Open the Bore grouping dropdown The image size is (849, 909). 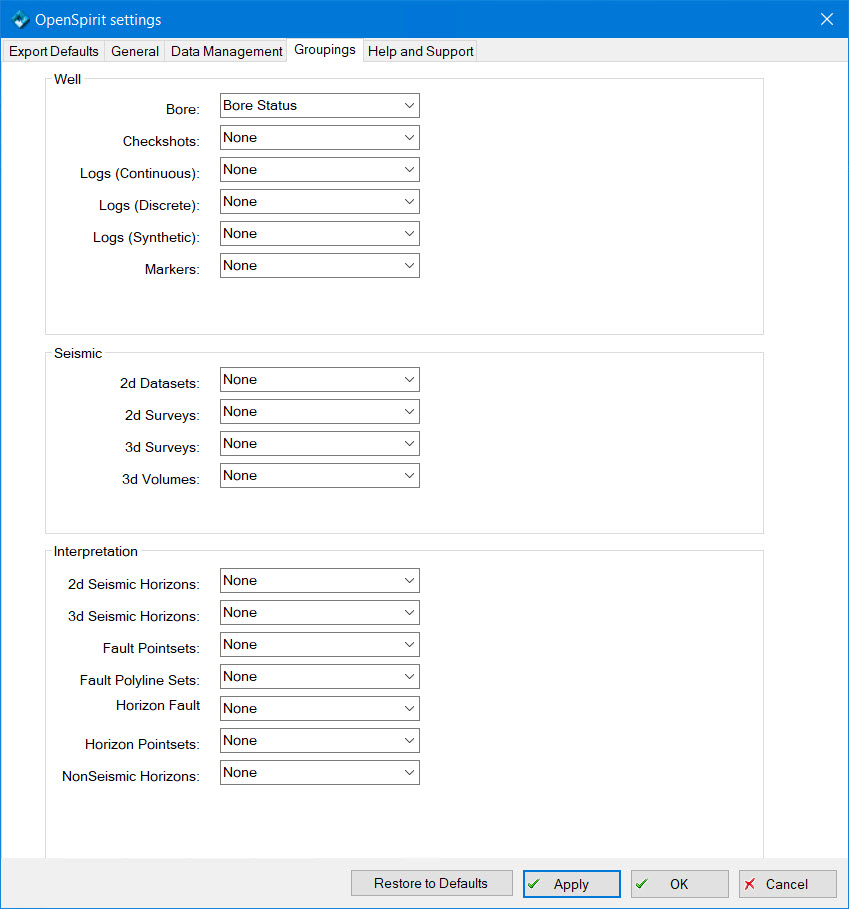[x=319, y=106]
